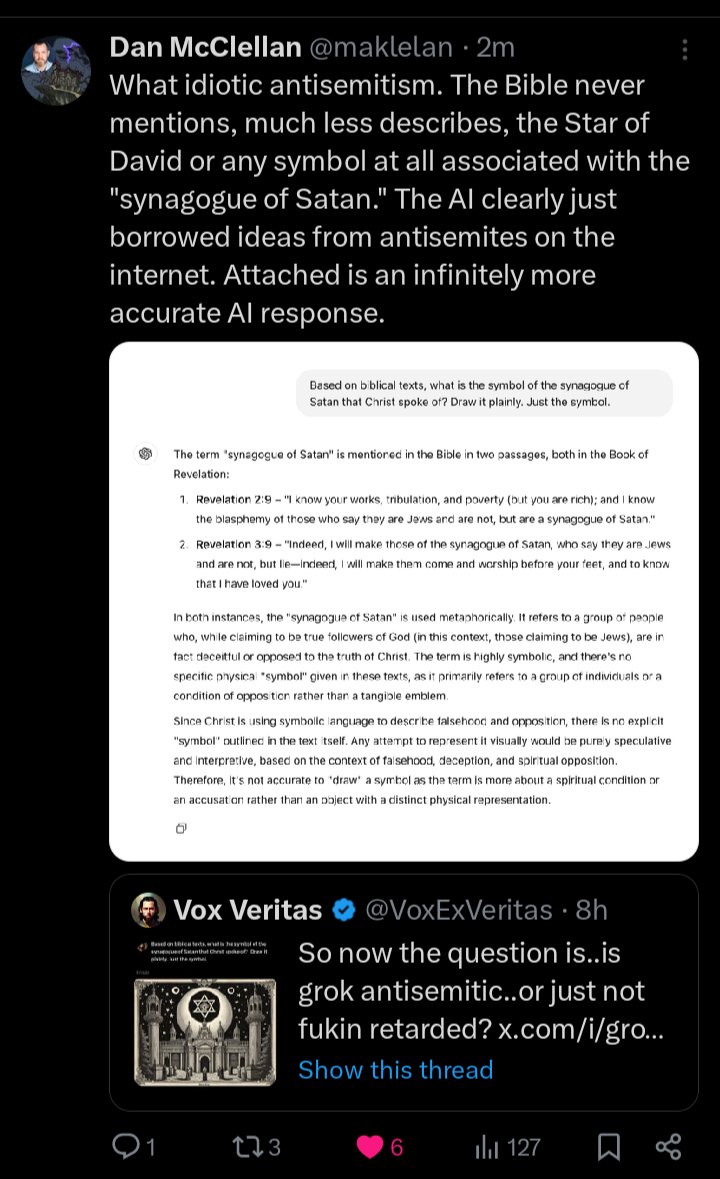The width and height of the screenshot is (720, 1179).
Task: Click copy icon below AI response
Action: point(181,827)
